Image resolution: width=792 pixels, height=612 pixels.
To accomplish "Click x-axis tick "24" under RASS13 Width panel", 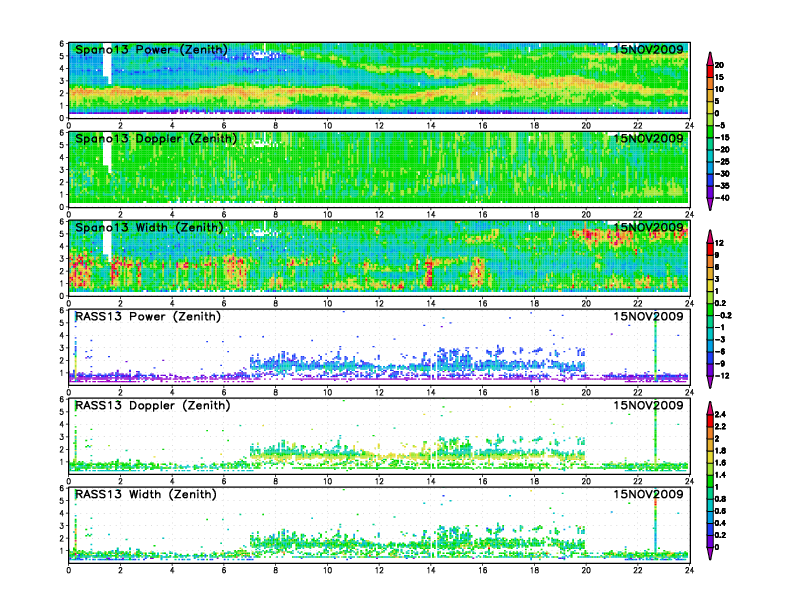I will coord(689,570).
